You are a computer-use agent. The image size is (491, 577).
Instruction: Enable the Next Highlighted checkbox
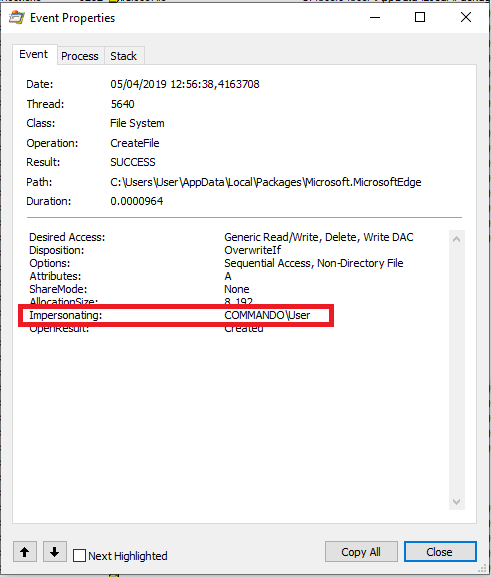[79, 555]
